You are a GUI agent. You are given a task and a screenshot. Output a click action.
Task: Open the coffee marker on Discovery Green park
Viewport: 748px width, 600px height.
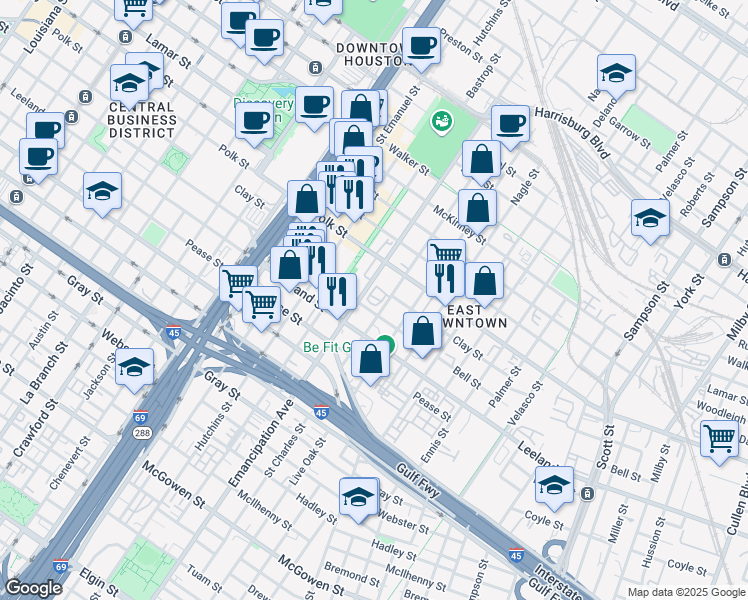pos(255,124)
